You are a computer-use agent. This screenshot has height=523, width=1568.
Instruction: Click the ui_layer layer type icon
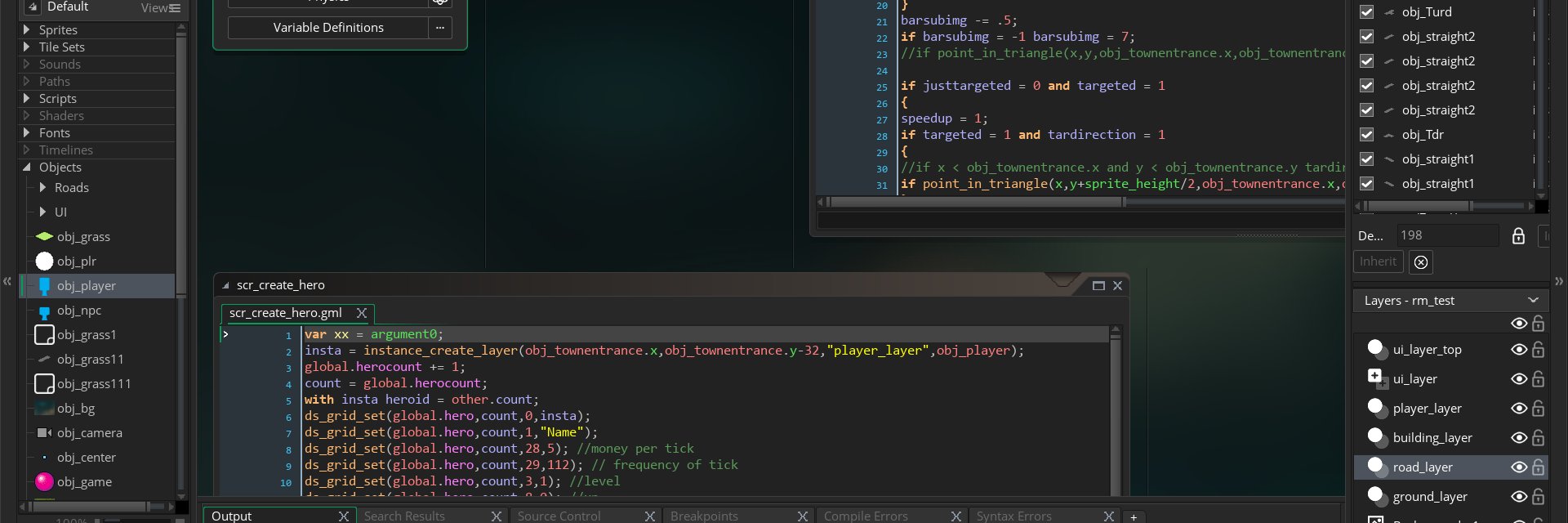1377,378
